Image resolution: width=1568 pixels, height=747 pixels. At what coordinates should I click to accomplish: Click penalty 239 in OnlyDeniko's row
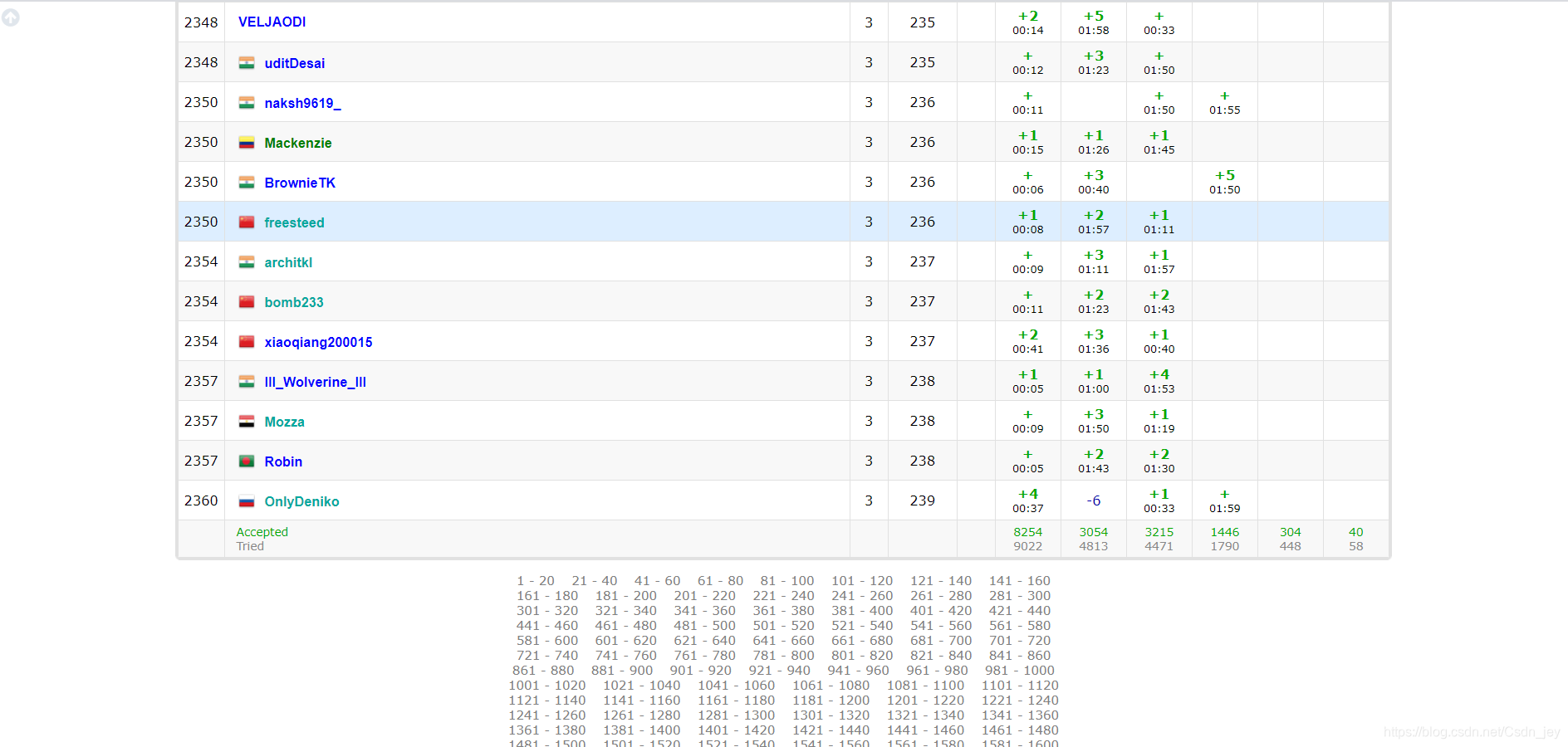click(x=922, y=500)
